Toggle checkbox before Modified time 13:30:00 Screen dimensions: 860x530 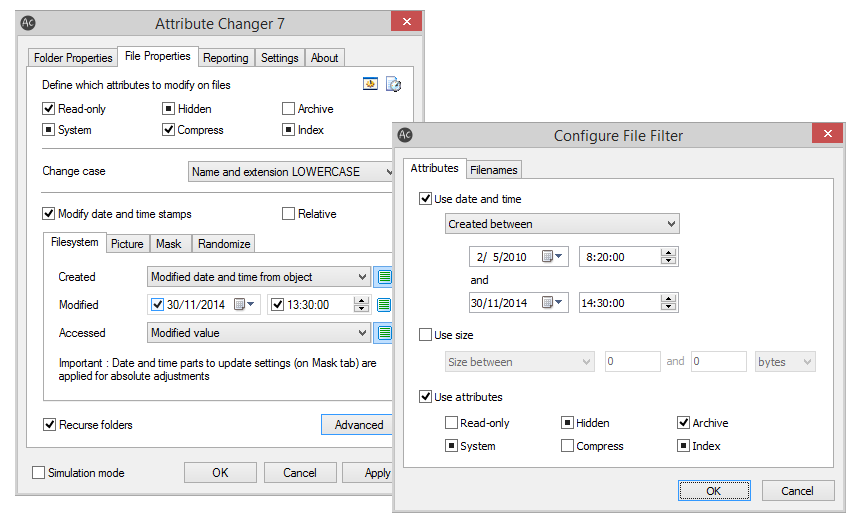pos(278,305)
